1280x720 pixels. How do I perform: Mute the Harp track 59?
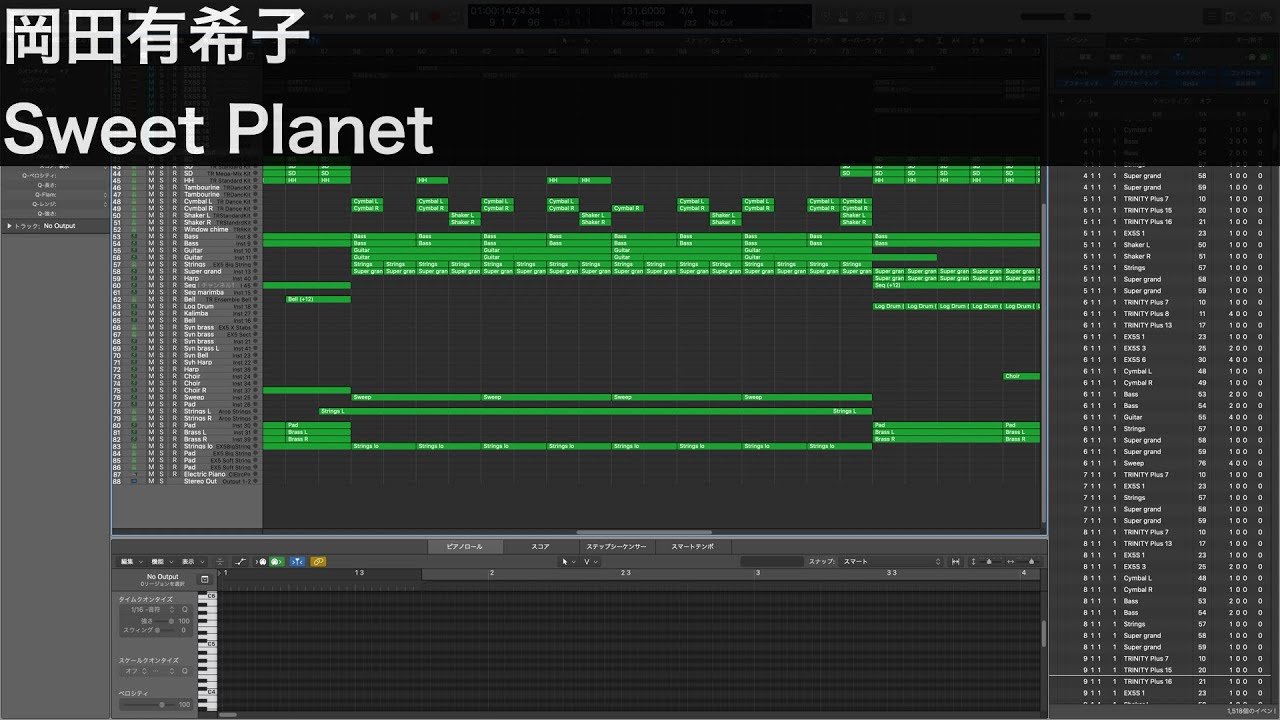click(151, 278)
